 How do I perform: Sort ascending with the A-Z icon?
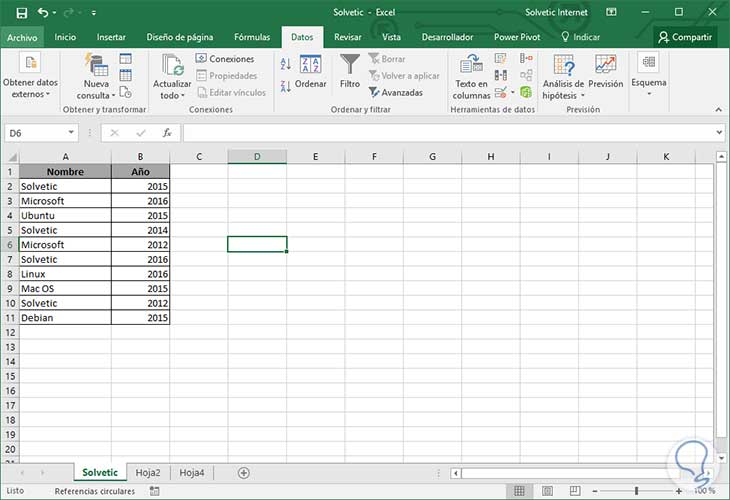286,63
